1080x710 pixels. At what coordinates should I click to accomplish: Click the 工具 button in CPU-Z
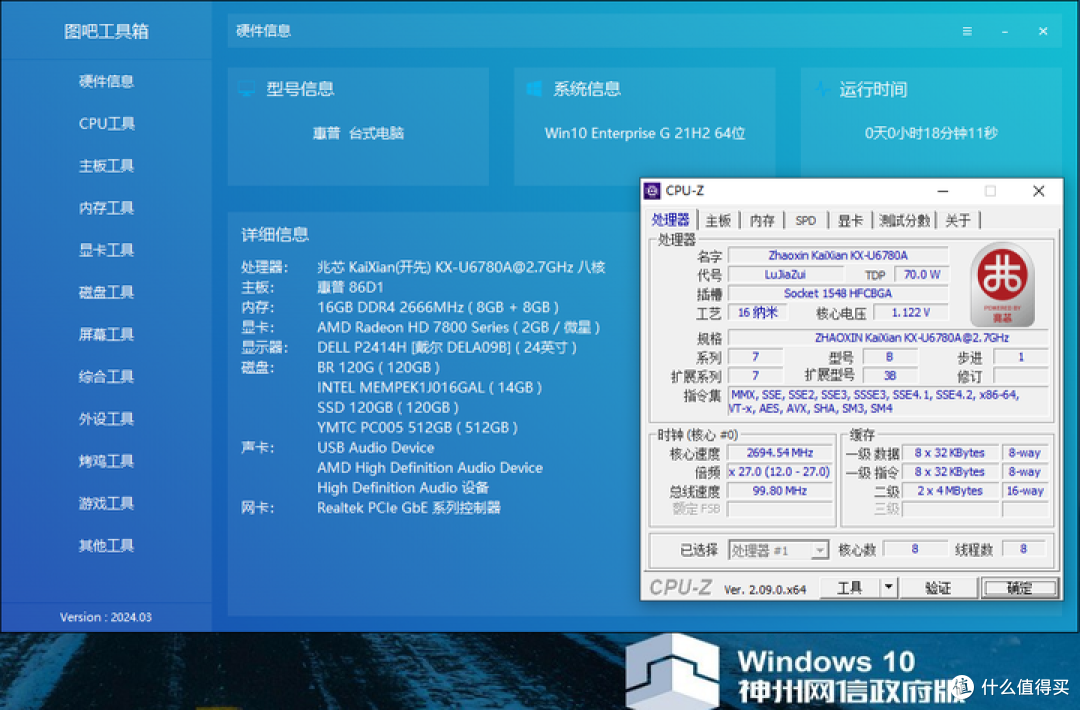click(849, 587)
